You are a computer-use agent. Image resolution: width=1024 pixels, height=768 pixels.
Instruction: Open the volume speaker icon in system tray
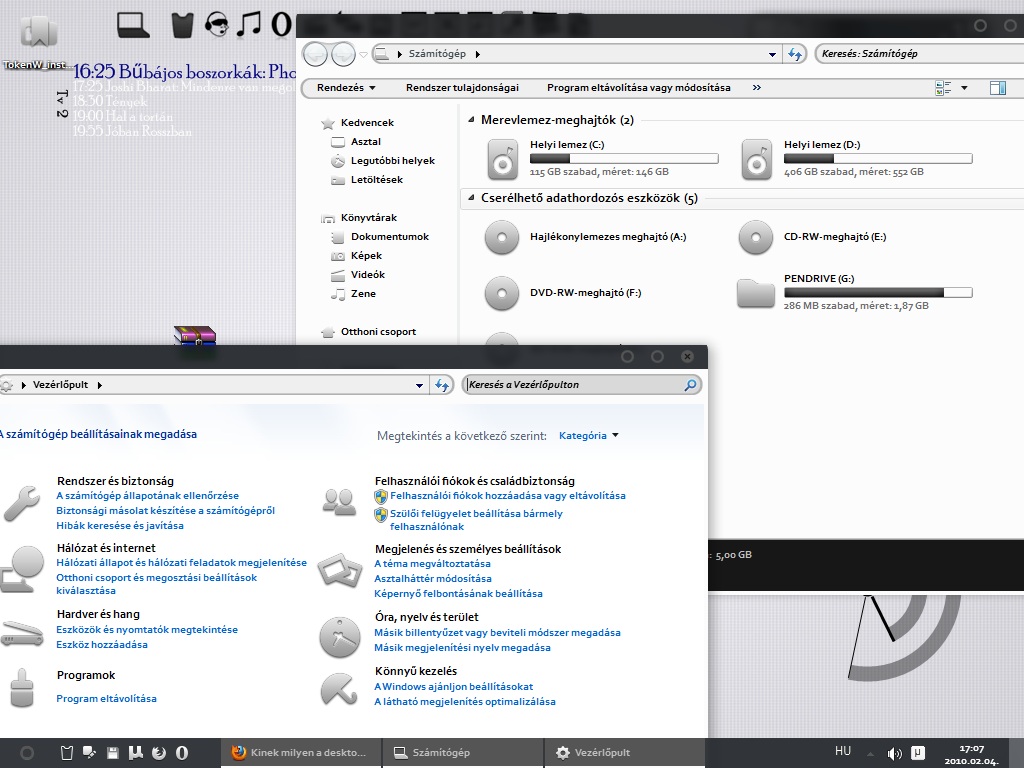pyautogui.click(x=894, y=753)
